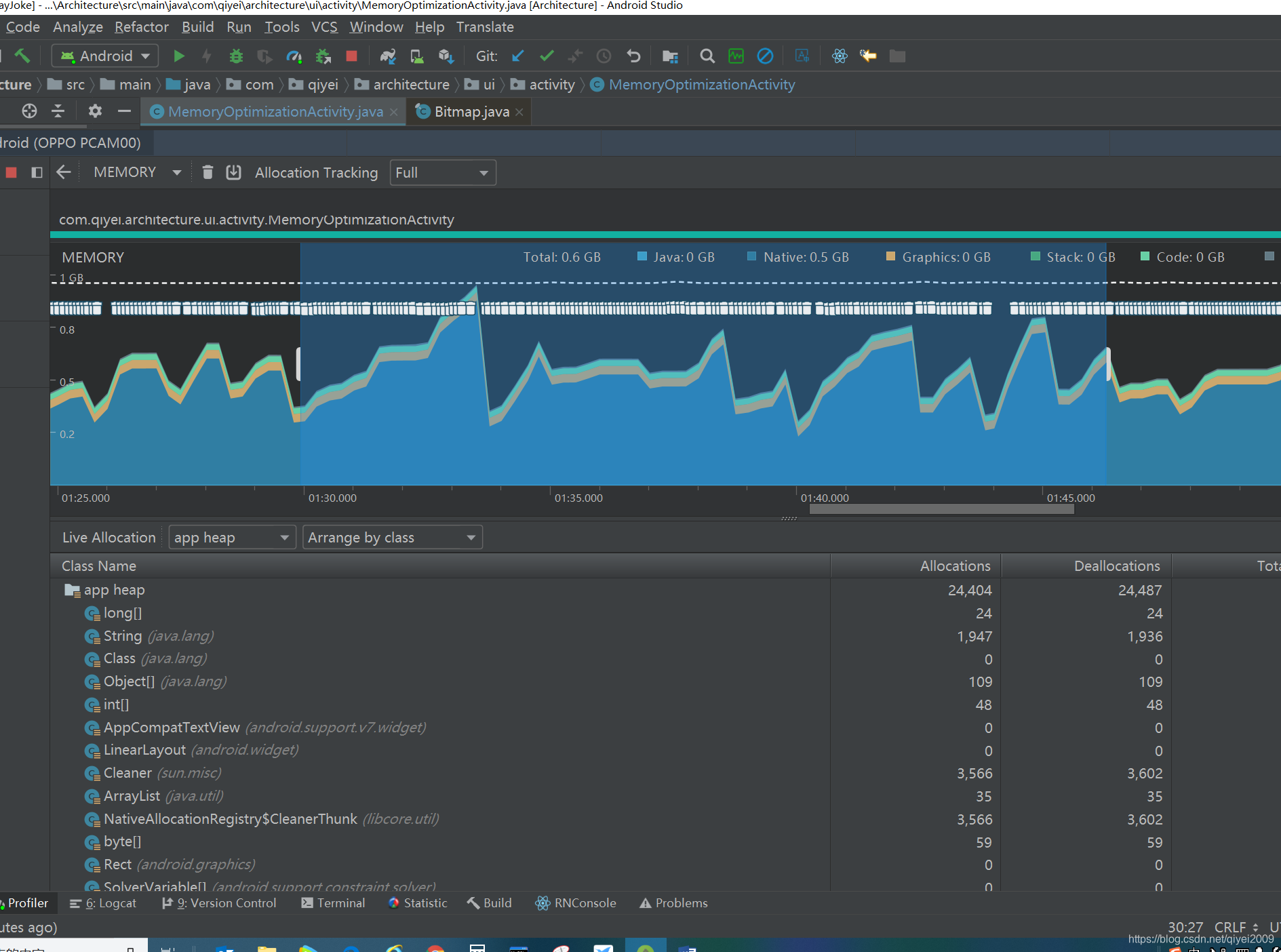Click the CRLF line separator status item

pyautogui.click(x=1236, y=926)
